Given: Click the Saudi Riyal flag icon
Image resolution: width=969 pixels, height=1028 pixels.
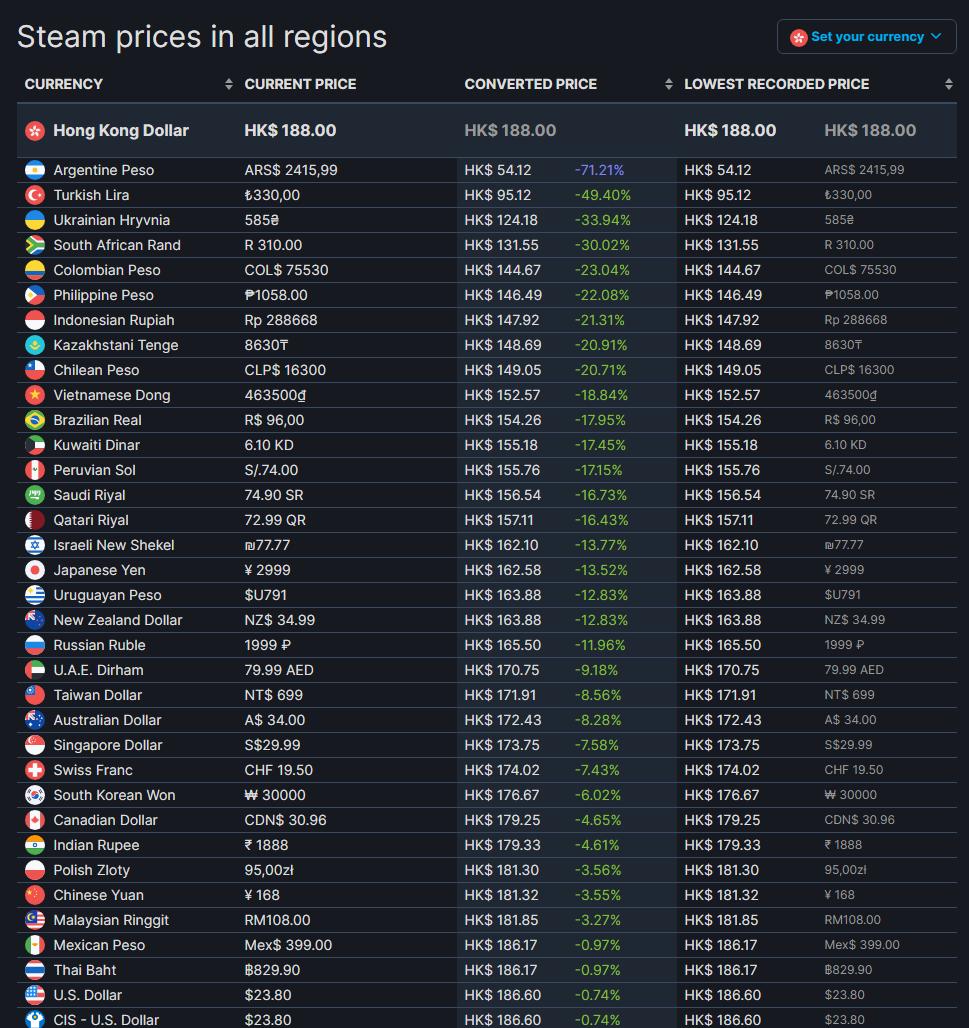Looking at the screenshot, I should [35, 495].
